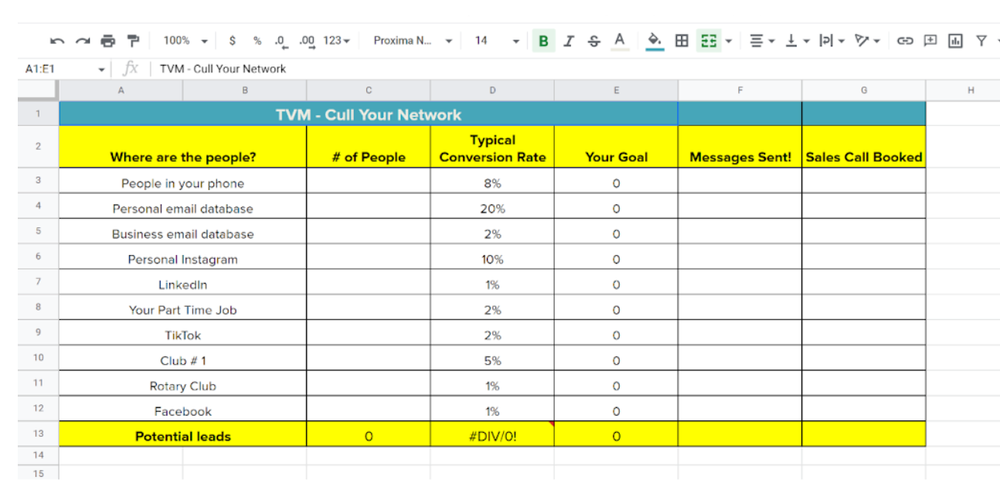Click the Redo arrow icon
The height and width of the screenshot is (500, 1000).
click(82, 41)
